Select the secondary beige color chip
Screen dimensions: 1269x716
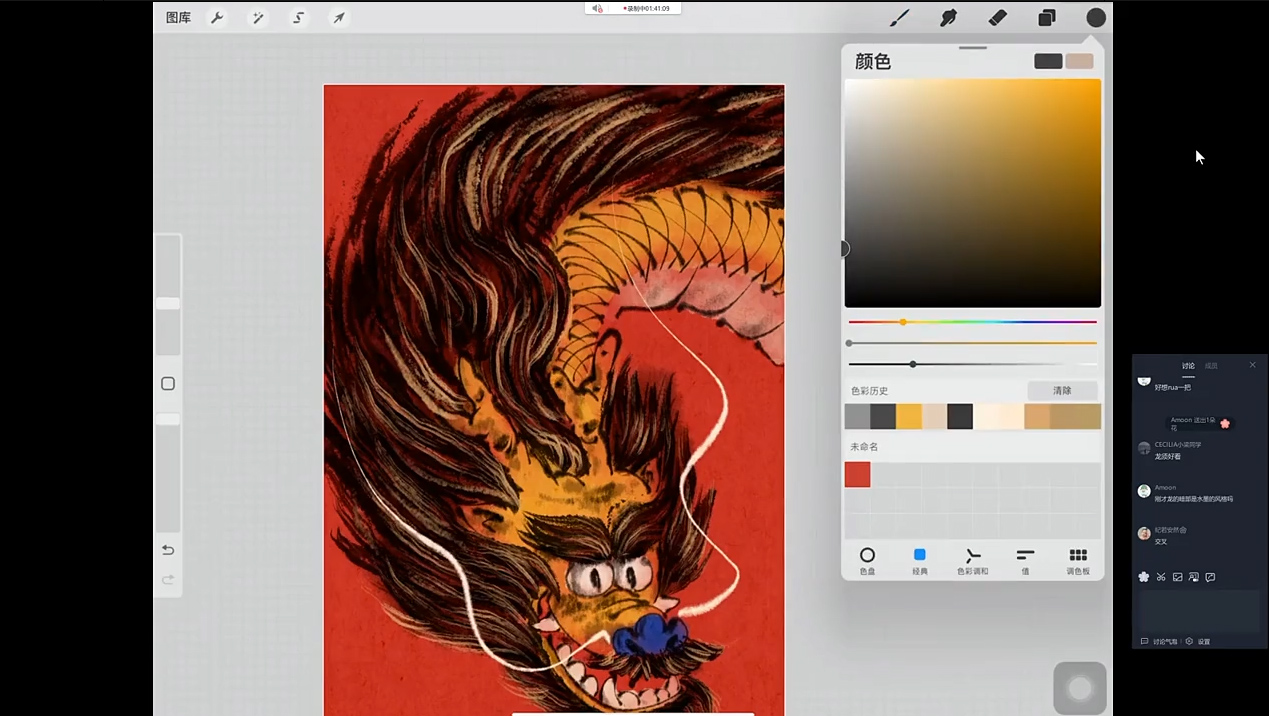(1079, 61)
